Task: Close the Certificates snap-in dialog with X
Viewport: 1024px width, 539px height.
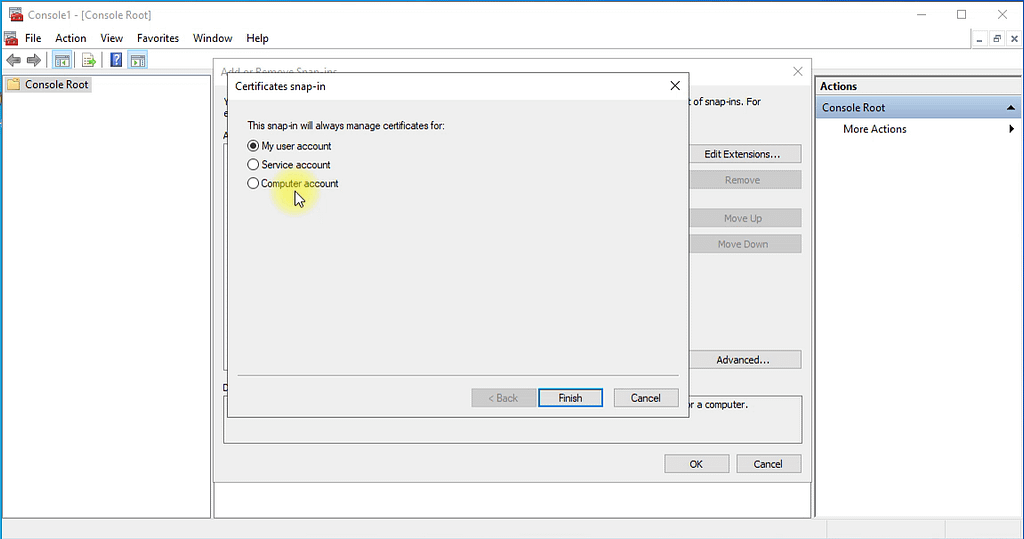Action: tap(675, 86)
